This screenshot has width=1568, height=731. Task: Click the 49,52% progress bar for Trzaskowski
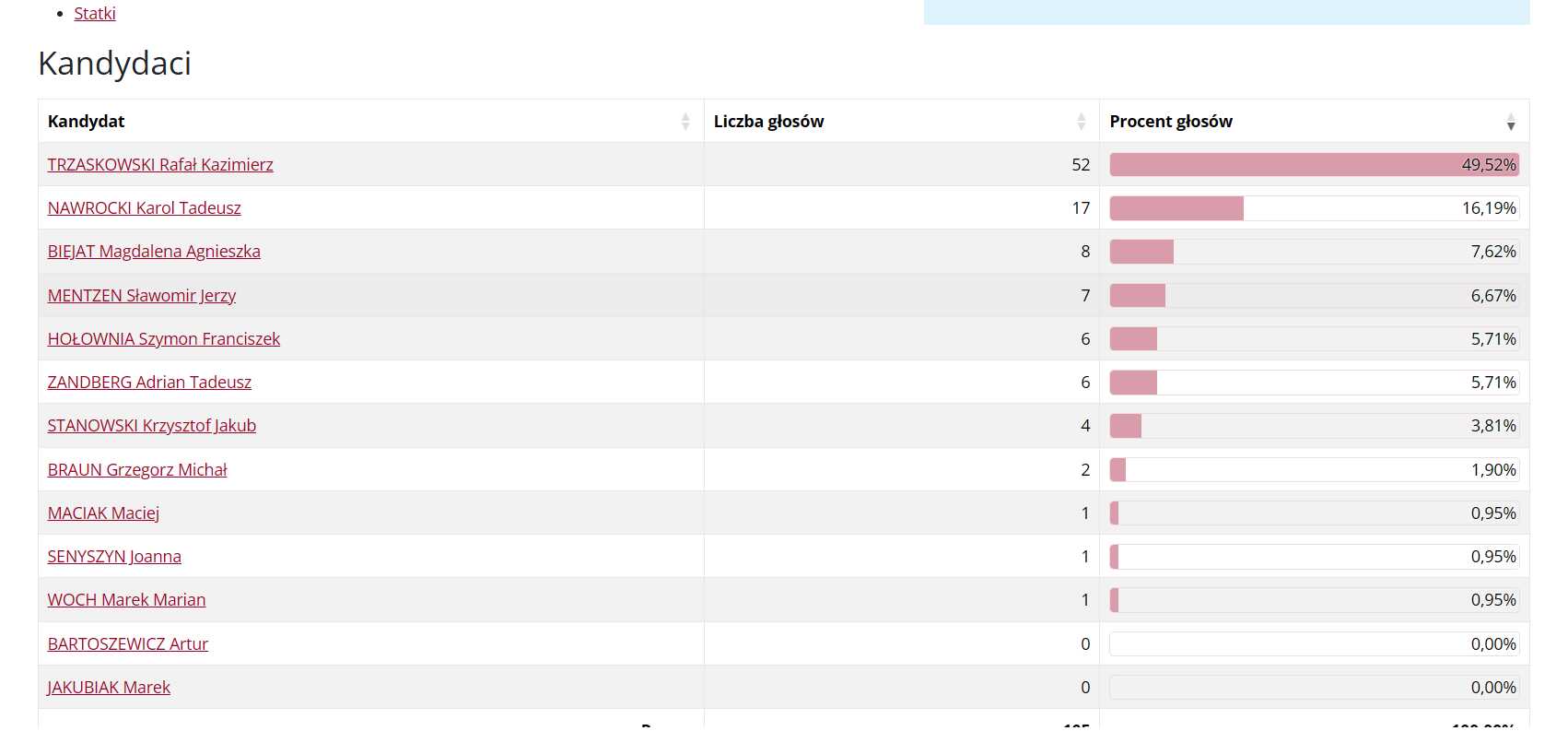tap(1314, 165)
